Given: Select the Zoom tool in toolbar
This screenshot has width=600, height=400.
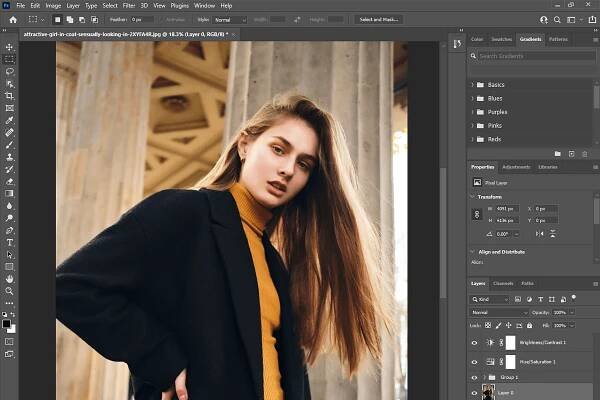Looking at the screenshot, I should click(10, 291).
